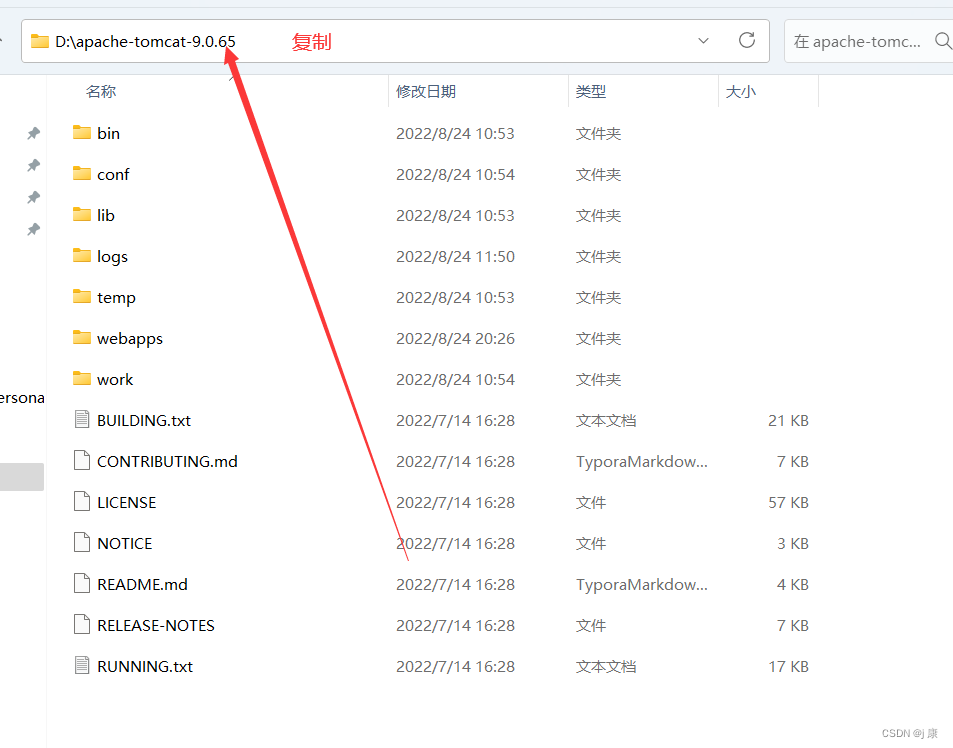Sort by the 名称 column header
Image resolution: width=953 pixels, height=748 pixels.
(x=101, y=92)
